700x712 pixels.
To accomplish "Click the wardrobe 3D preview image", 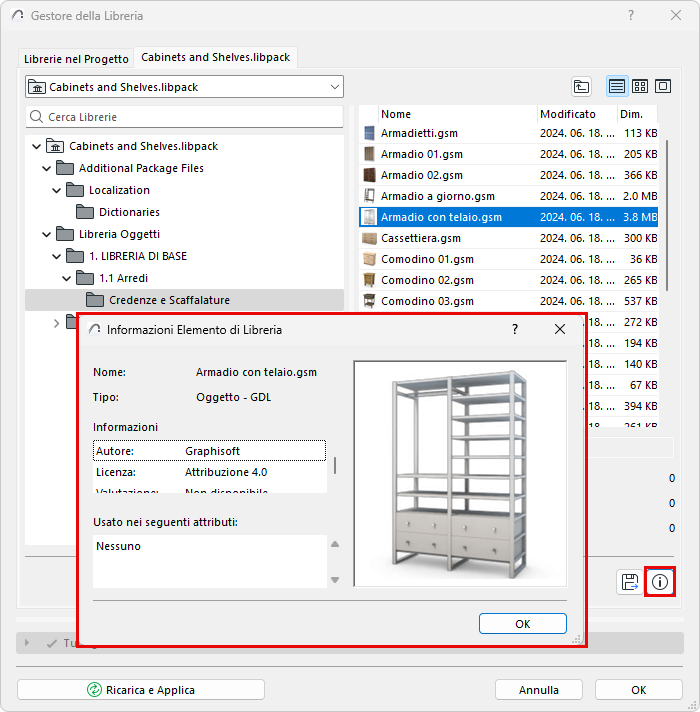I will 460,474.
